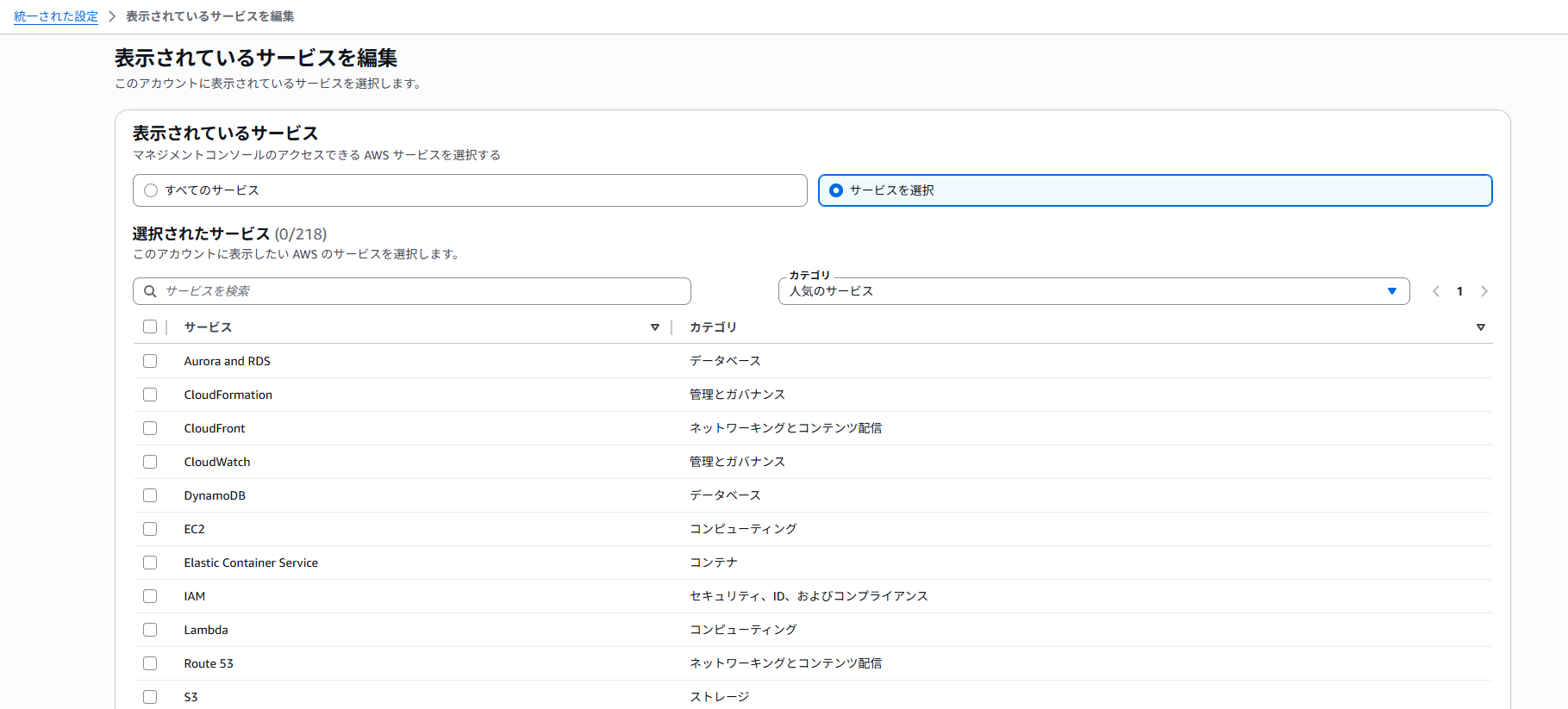Viewport: 1568px width, 709px height.
Task: Click IAM service name
Action: coord(195,596)
